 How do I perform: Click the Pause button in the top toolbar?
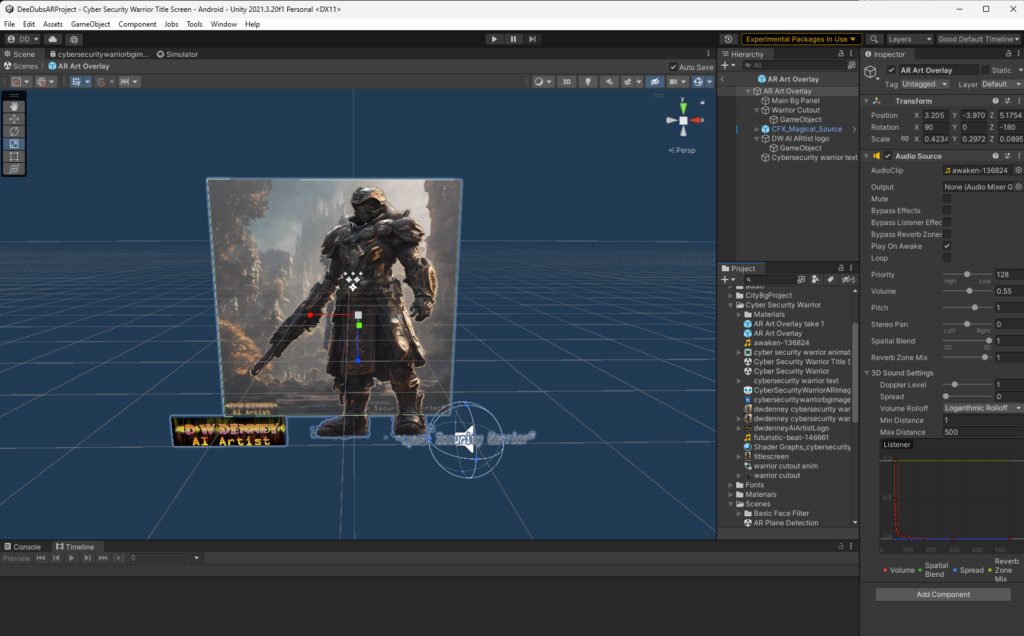coord(513,39)
